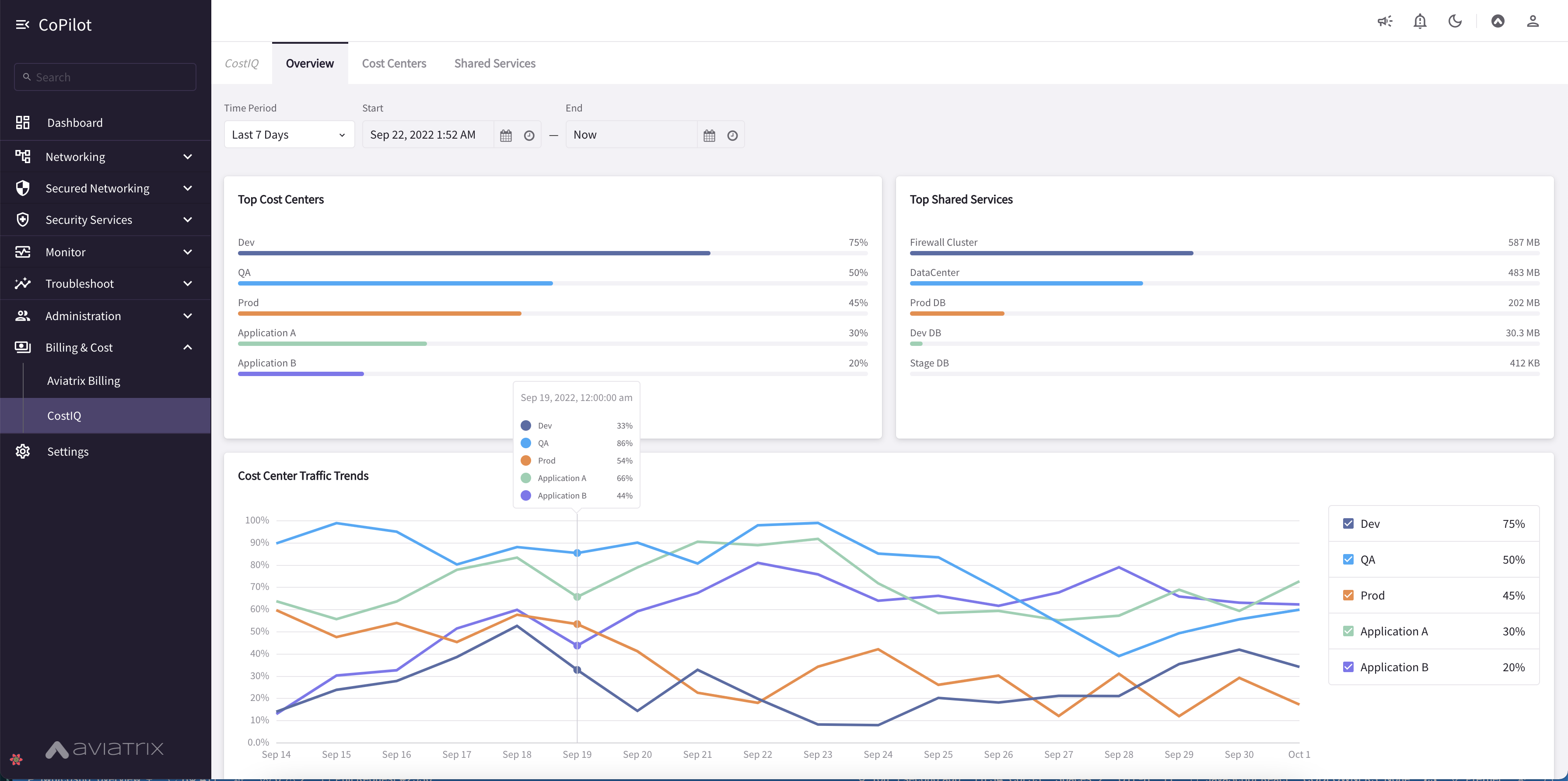Toggle the Application A checkbox off
Viewport: 1568px width, 781px height.
(1348, 631)
